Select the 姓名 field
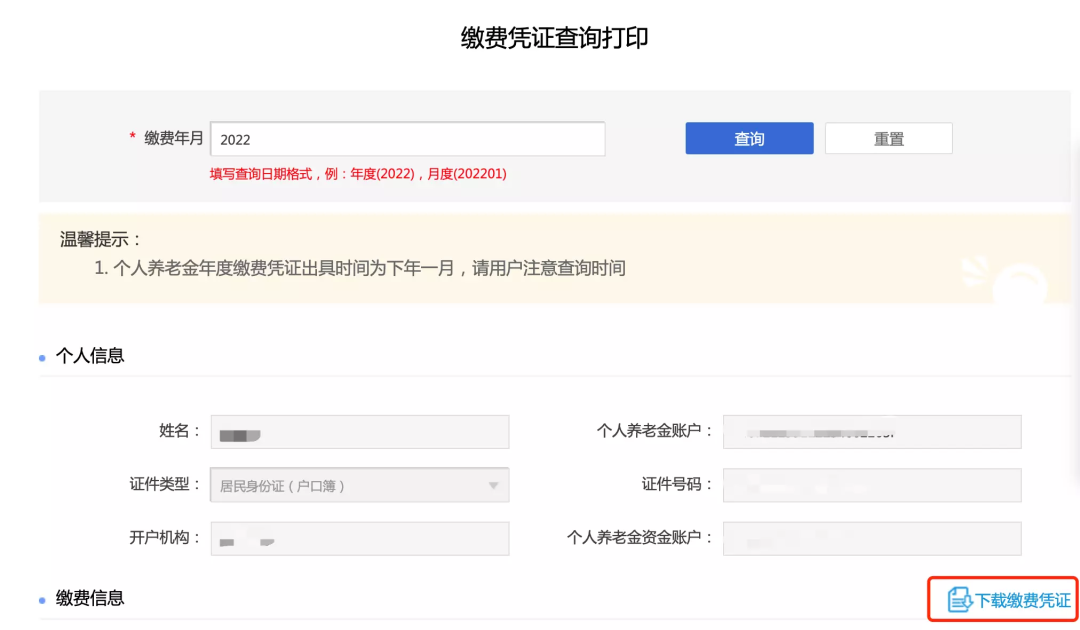Screen dimensions: 1080x630 [358, 432]
